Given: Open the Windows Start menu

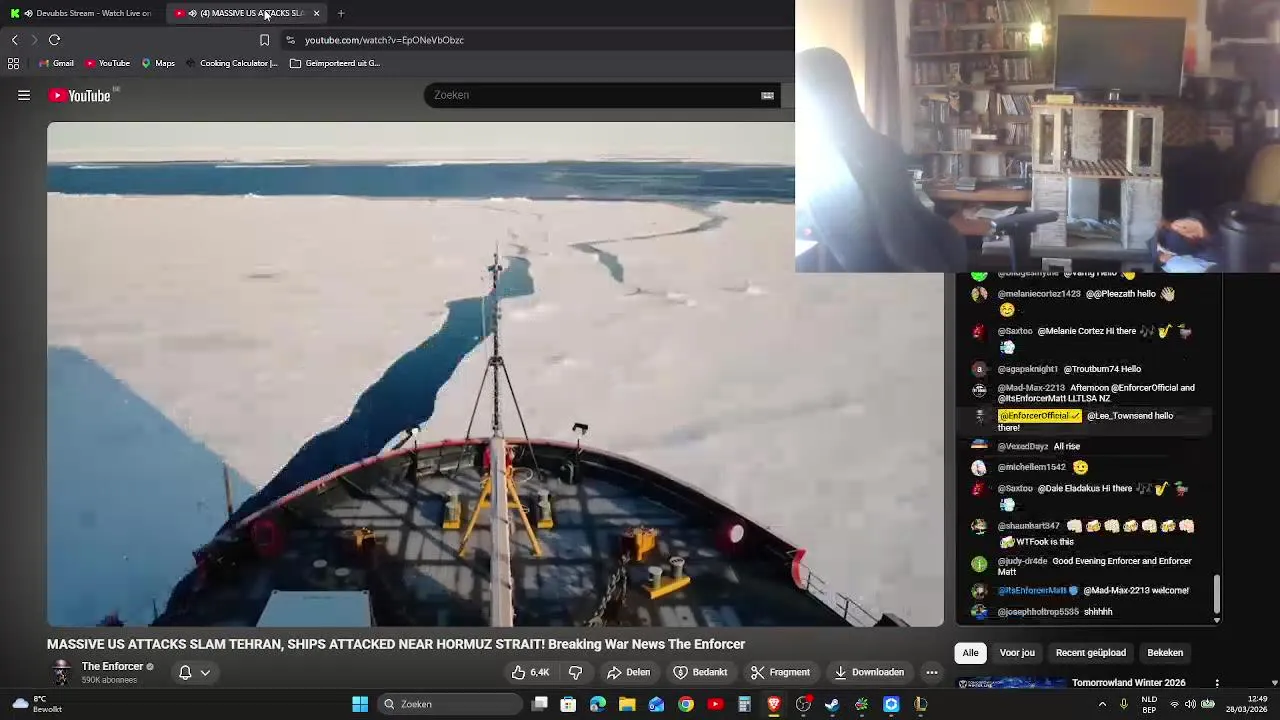Looking at the screenshot, I should pos(360,704).
